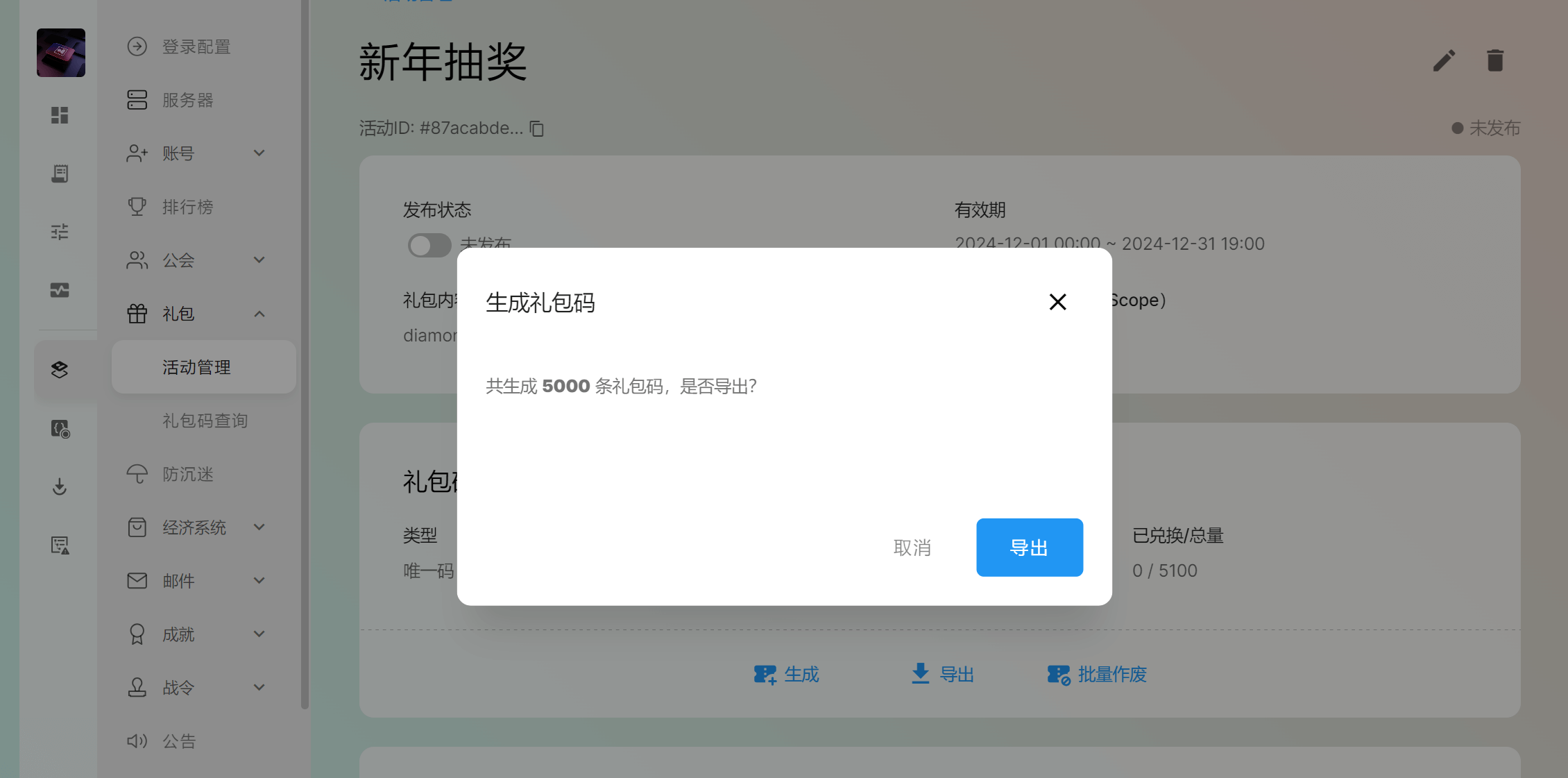
Task: Copy the activity ID with the copy icon
Action: pyautogui.click(x=537, y=128)
